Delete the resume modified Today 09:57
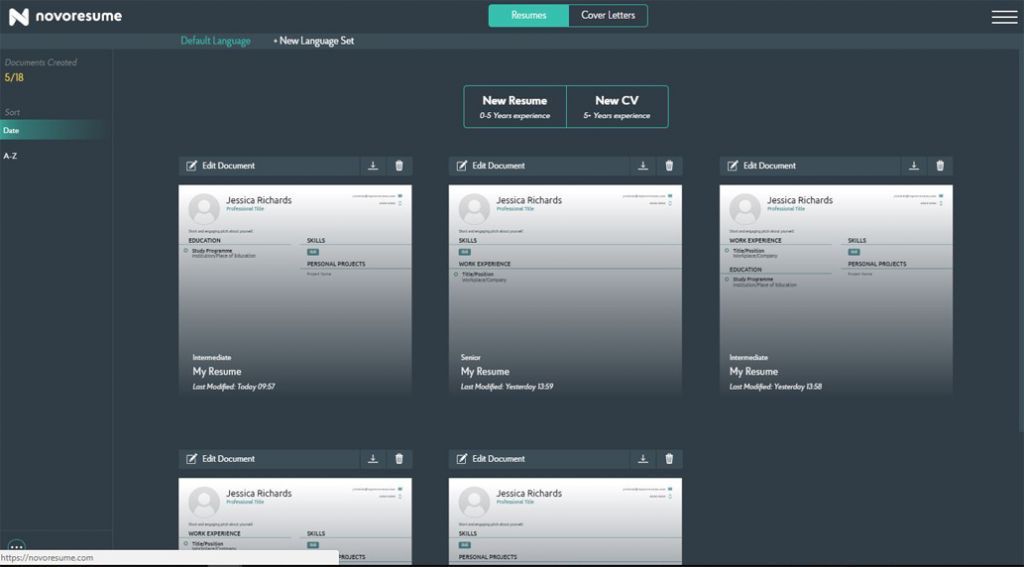 [399, 166]
